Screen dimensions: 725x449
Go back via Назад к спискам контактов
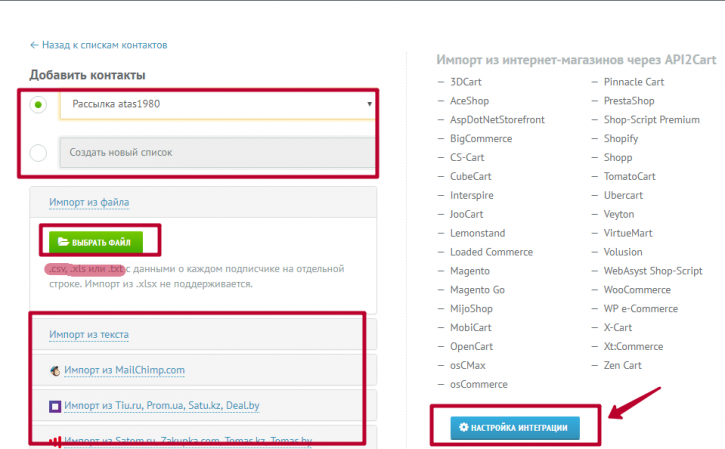(x=104, y=45)
